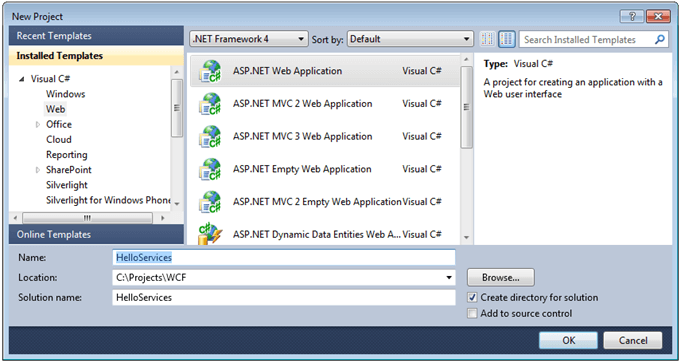
Task: Click the template tree scroll right arrow
Action: [163, 217]
